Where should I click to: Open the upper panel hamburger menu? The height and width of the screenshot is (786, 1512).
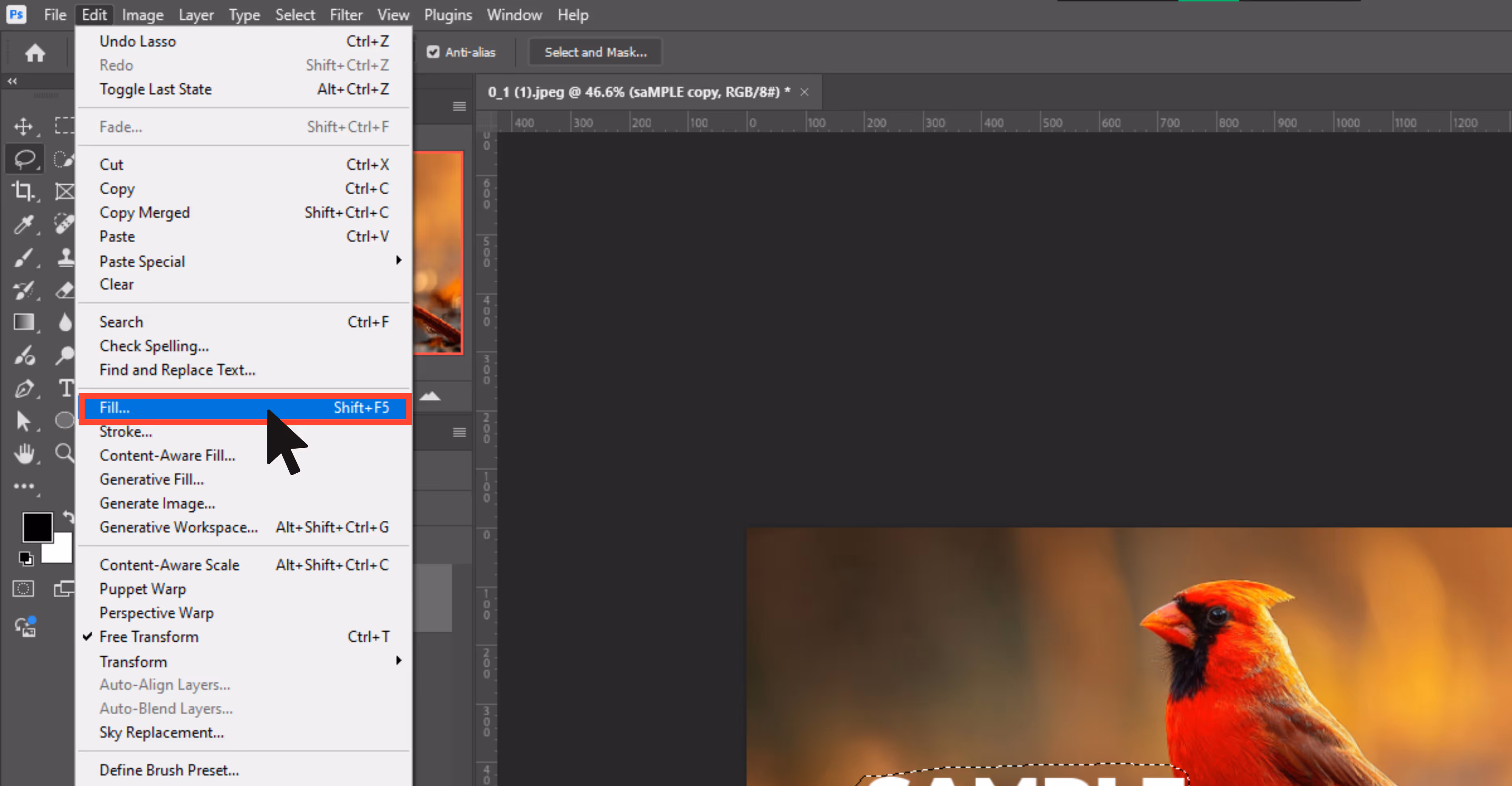click(x=460, y=106)
